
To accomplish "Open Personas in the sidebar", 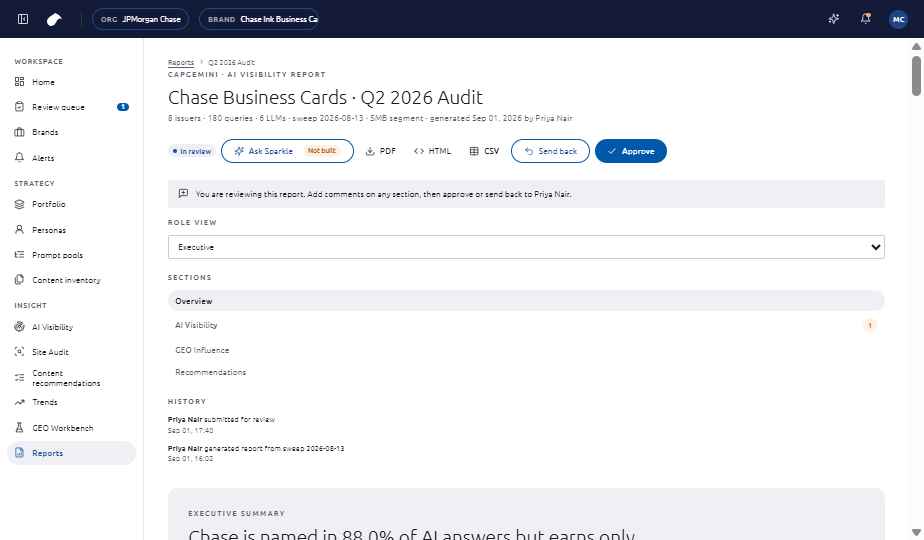I will (72, 229).
